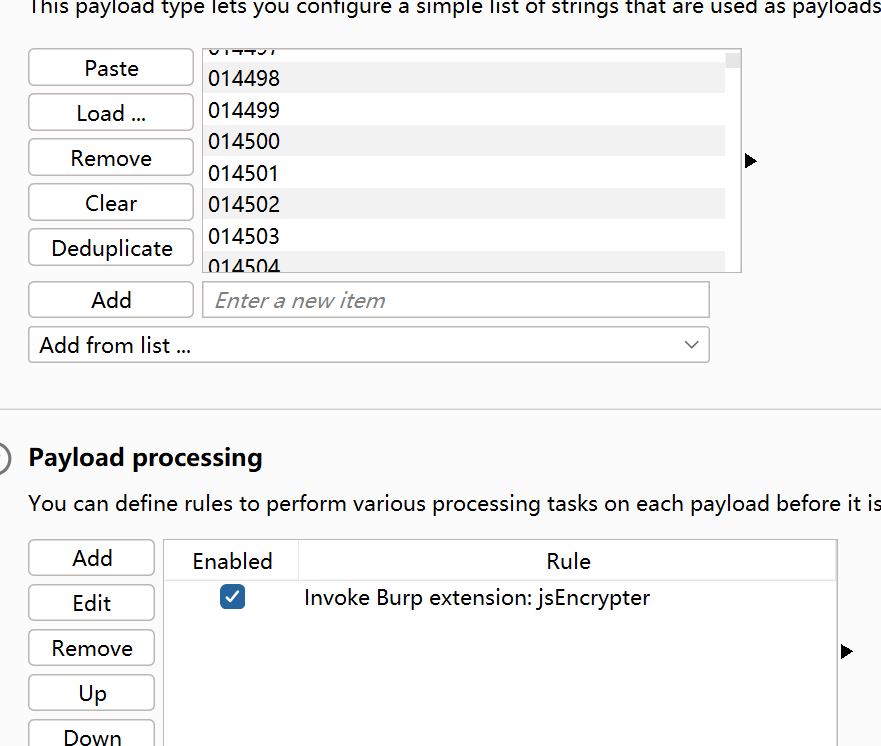Clear the payload list
Viewport: 881px width, 746px height.
pos(111,203)
